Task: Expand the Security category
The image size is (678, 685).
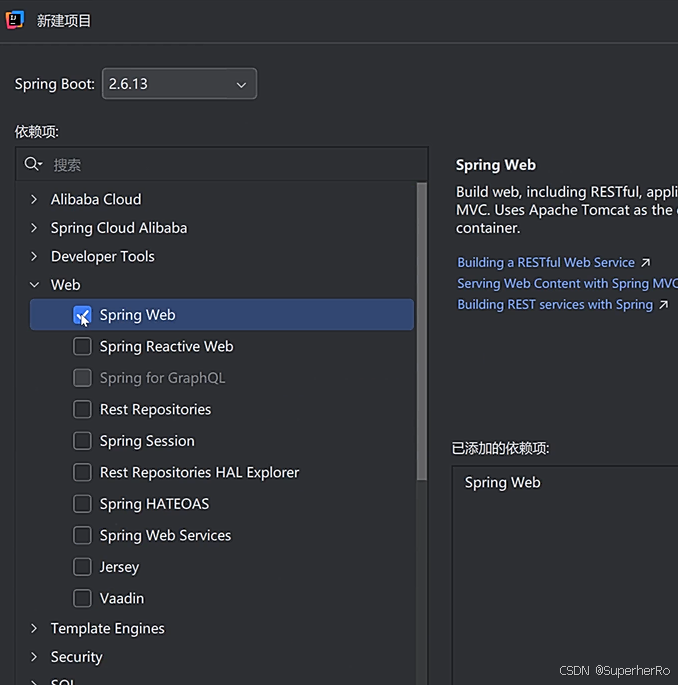Action: [34, 657]
